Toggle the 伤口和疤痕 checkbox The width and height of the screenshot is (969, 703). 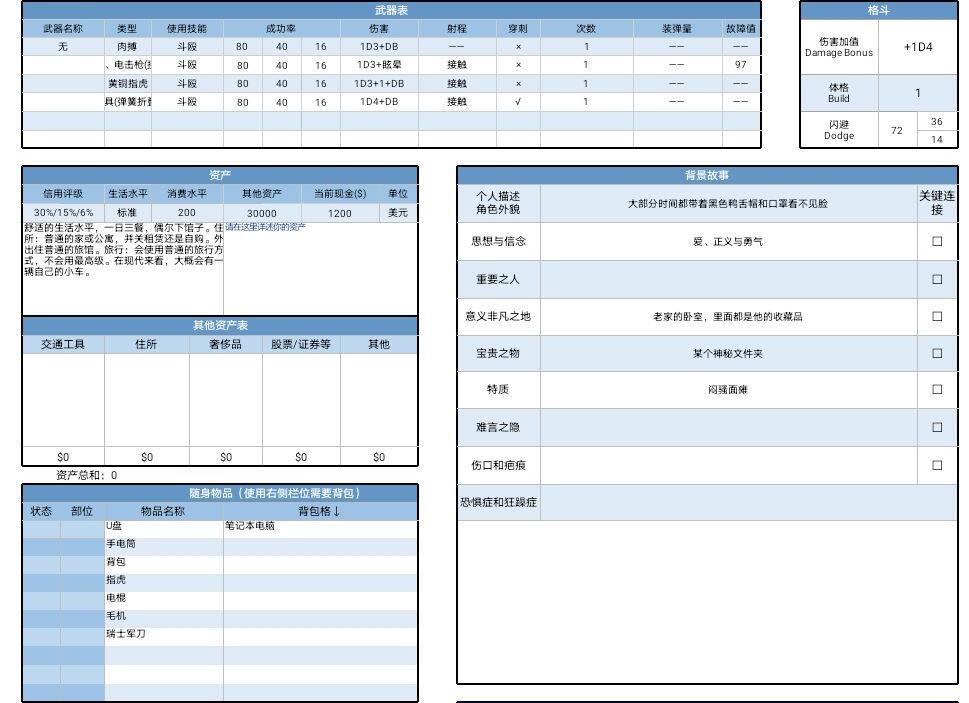click(x=937, y=465)
